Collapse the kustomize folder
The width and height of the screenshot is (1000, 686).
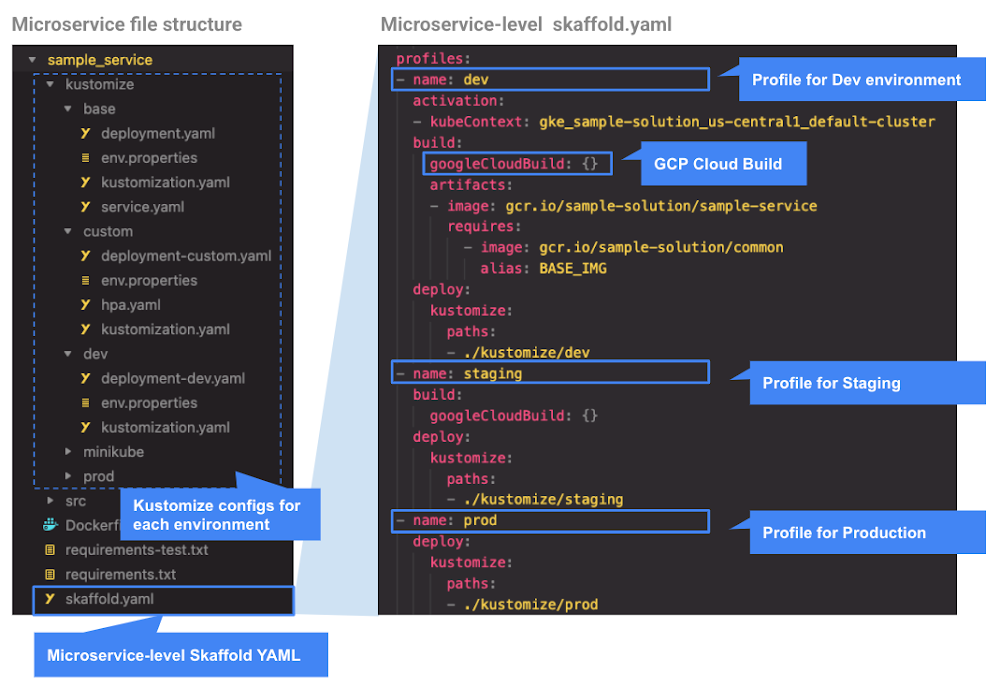coord(48,84)
